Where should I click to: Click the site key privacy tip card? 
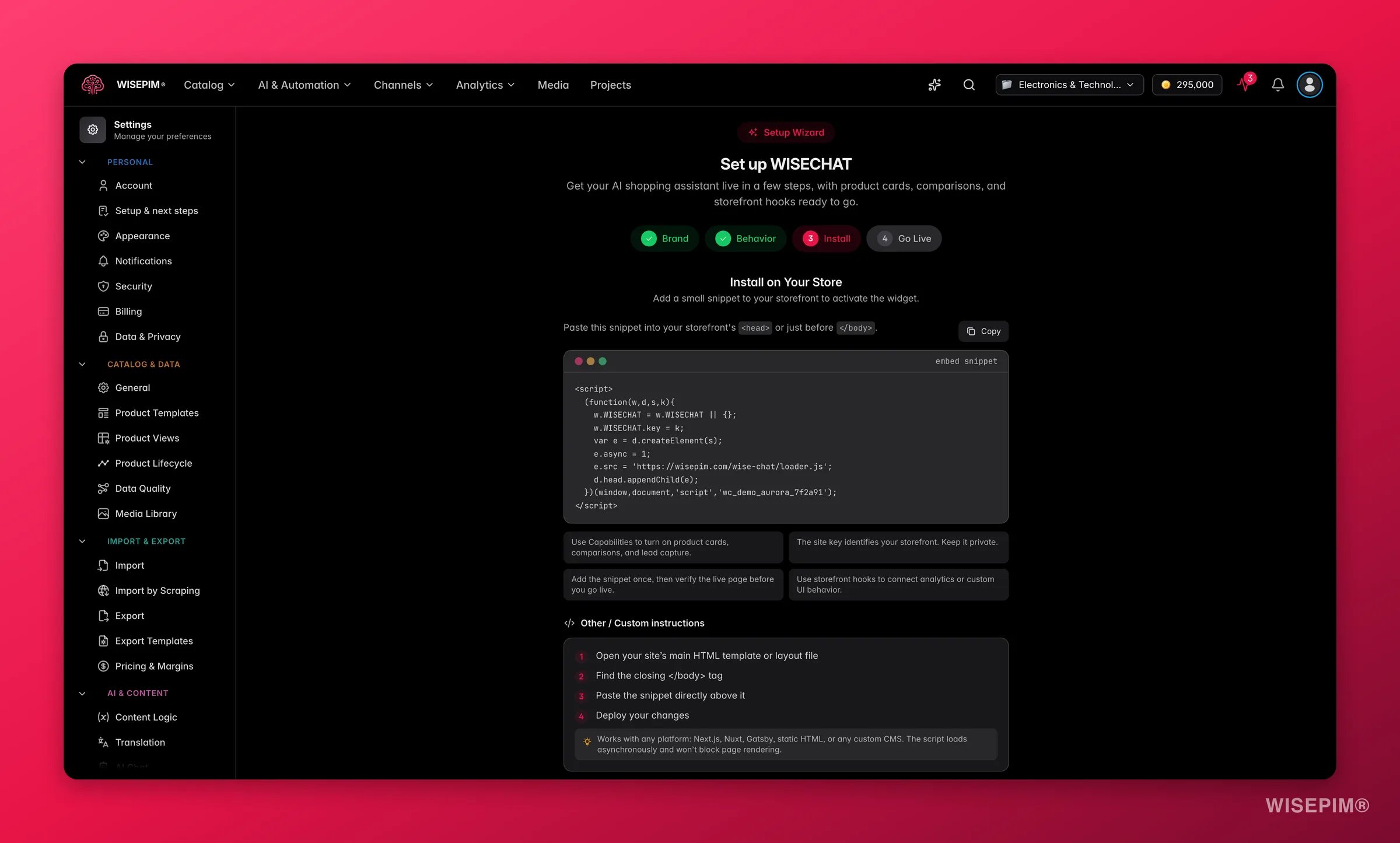click(898, 547)
